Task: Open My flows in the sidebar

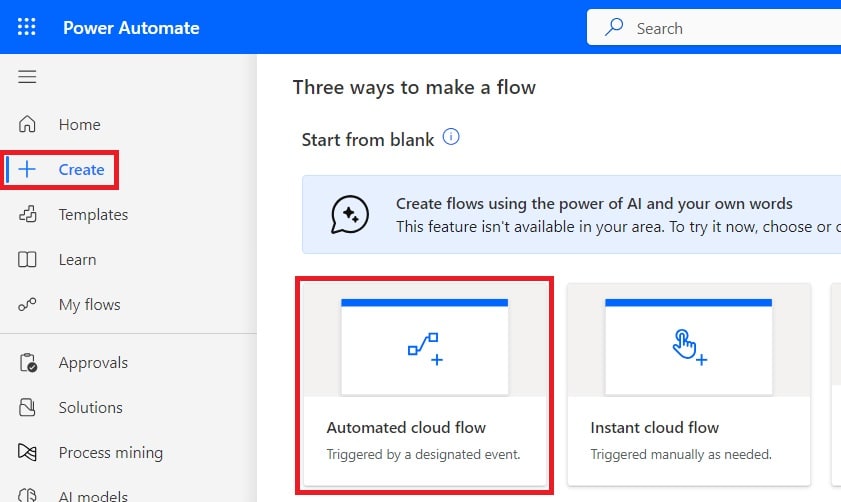Action: coord(90,305)
